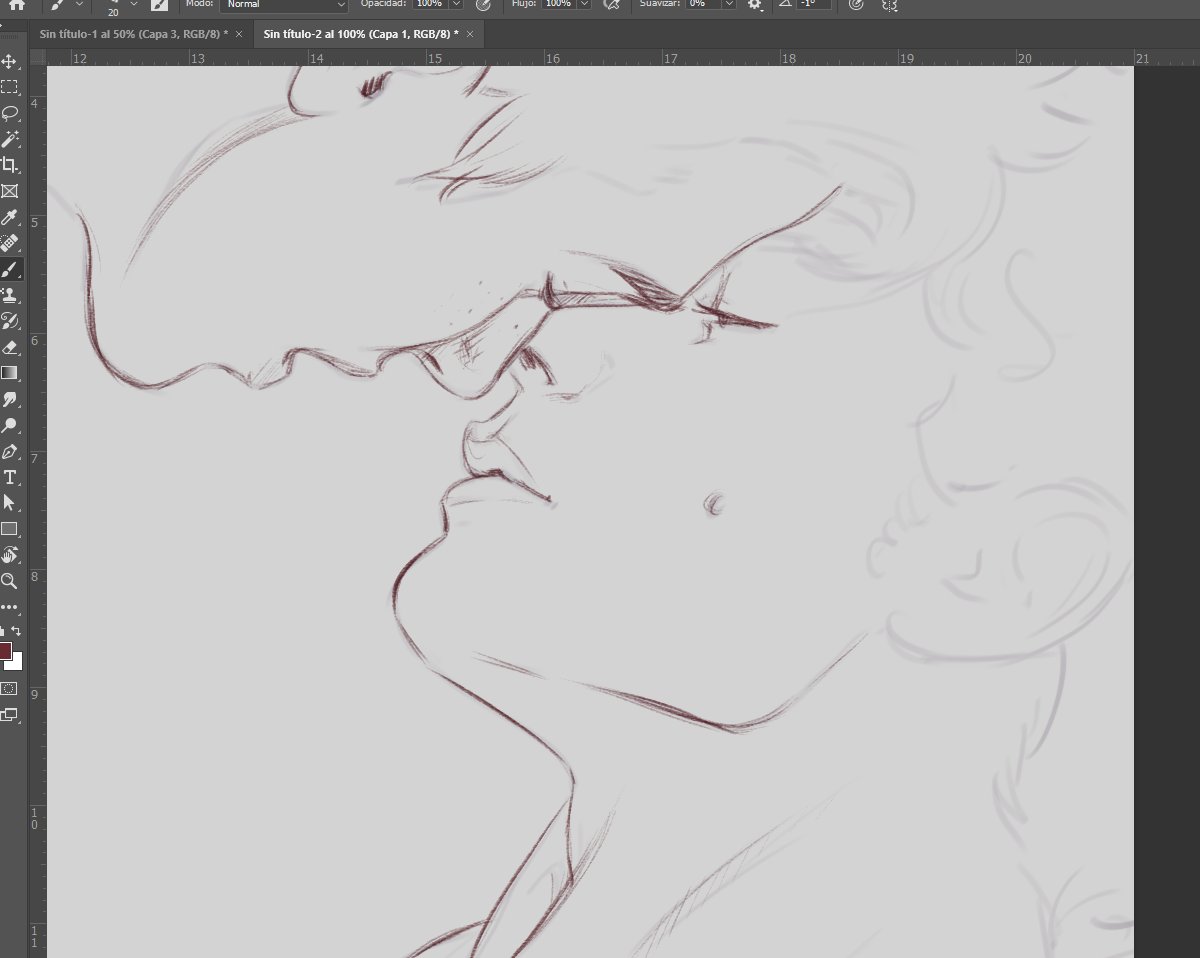
Task: Open the blending Modo dropdown set to Normal
Action: [286, 4]
